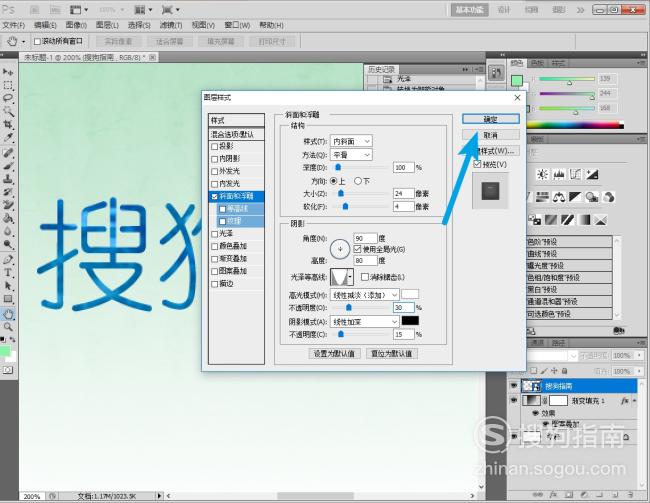650x503 pixels.
Task: Open the 文件(F) menu
Action: pyautogui.click(x=14, y=25)
